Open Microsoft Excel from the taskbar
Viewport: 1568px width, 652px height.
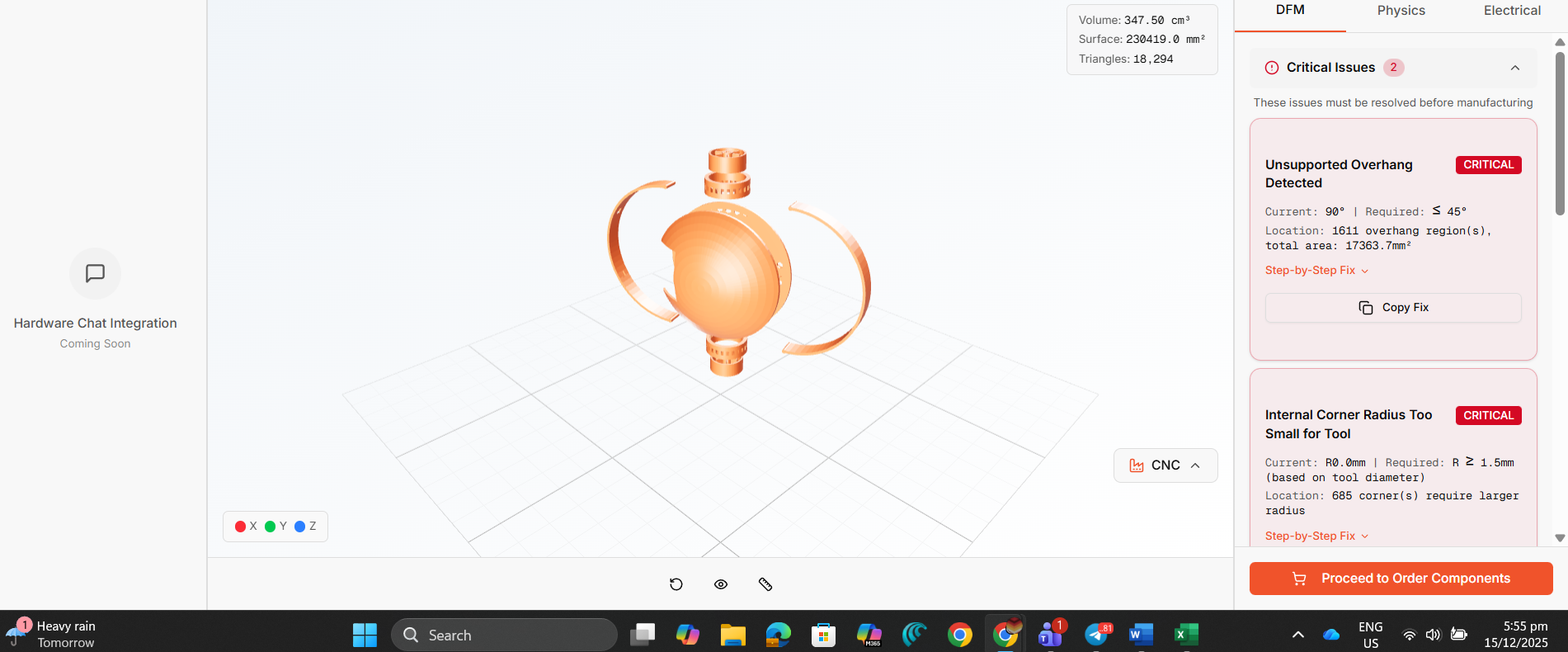point(1185,635)
